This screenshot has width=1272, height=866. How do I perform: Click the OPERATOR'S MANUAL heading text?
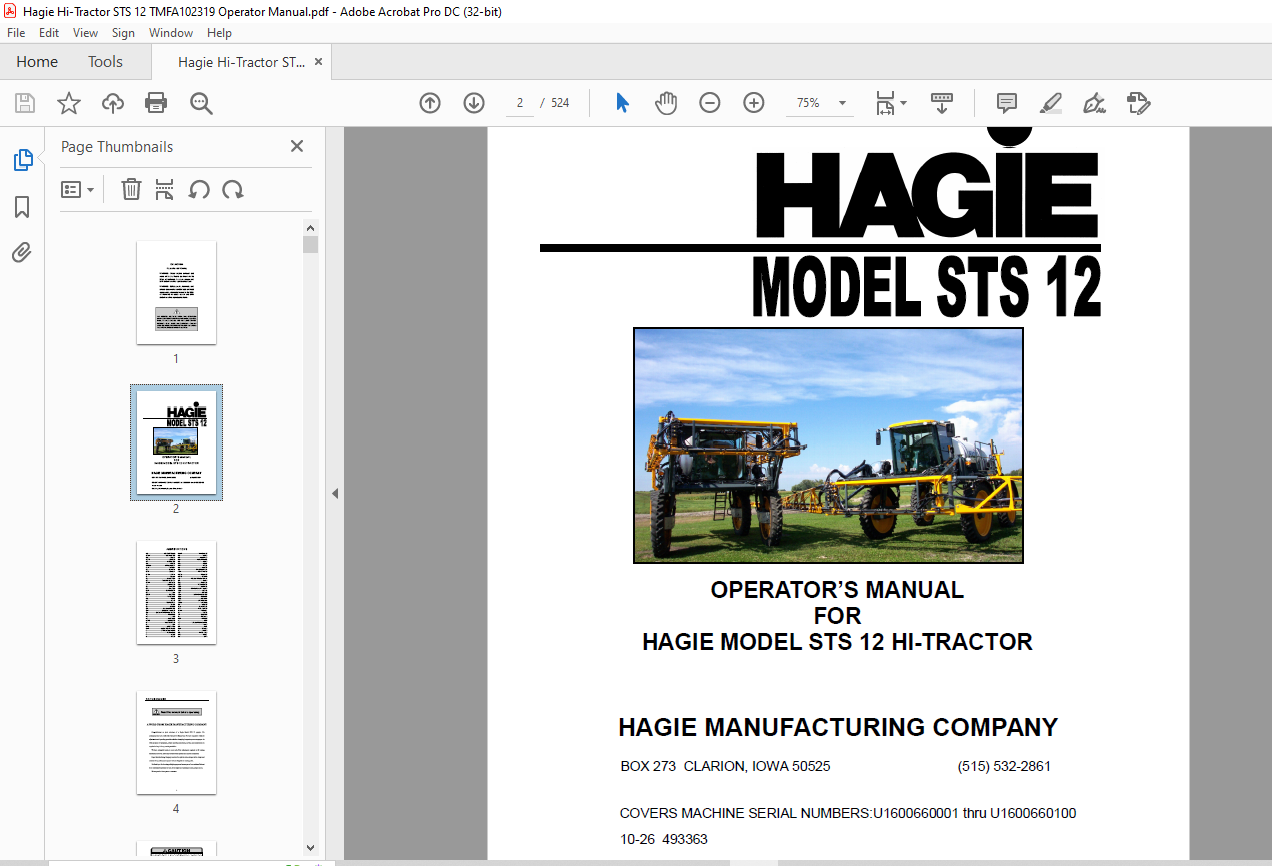tap(837, 590)
